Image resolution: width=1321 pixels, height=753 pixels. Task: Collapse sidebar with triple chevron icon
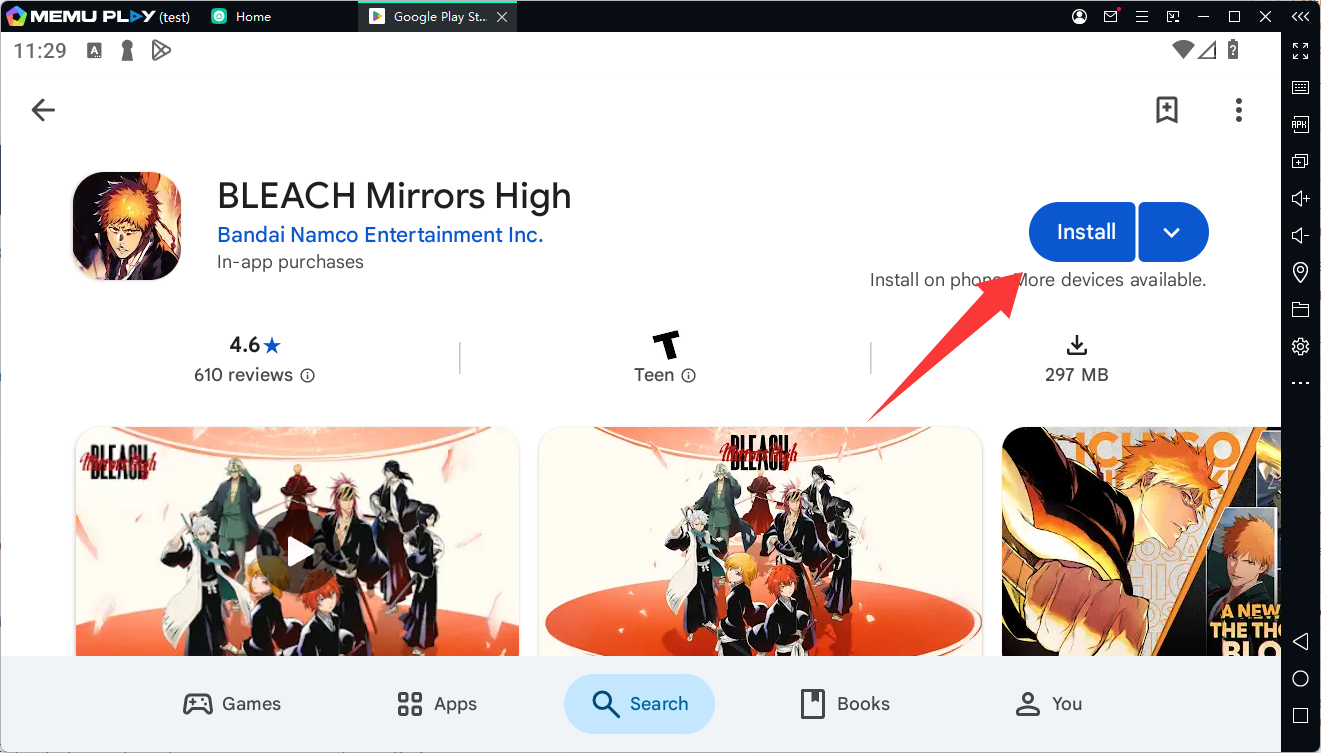[x=1300, y=17]
